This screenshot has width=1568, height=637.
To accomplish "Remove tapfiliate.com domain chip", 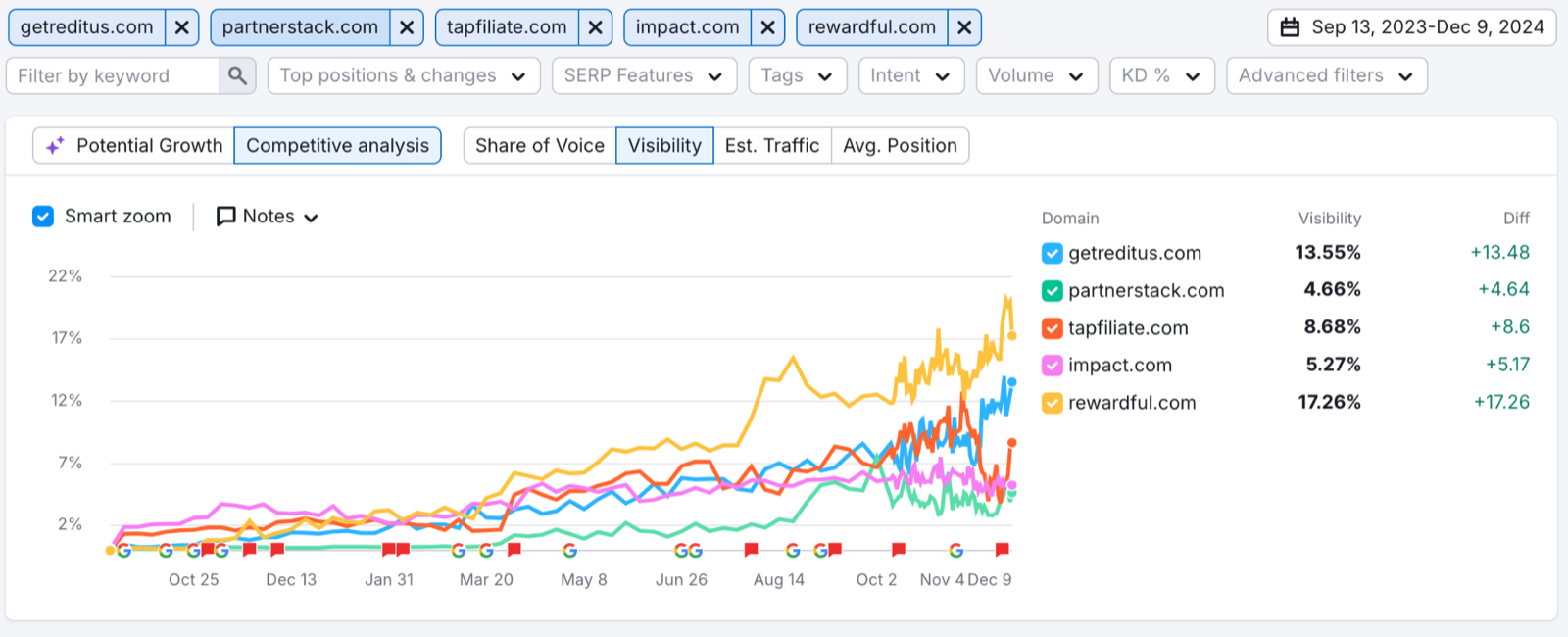I will coord(595,27).
